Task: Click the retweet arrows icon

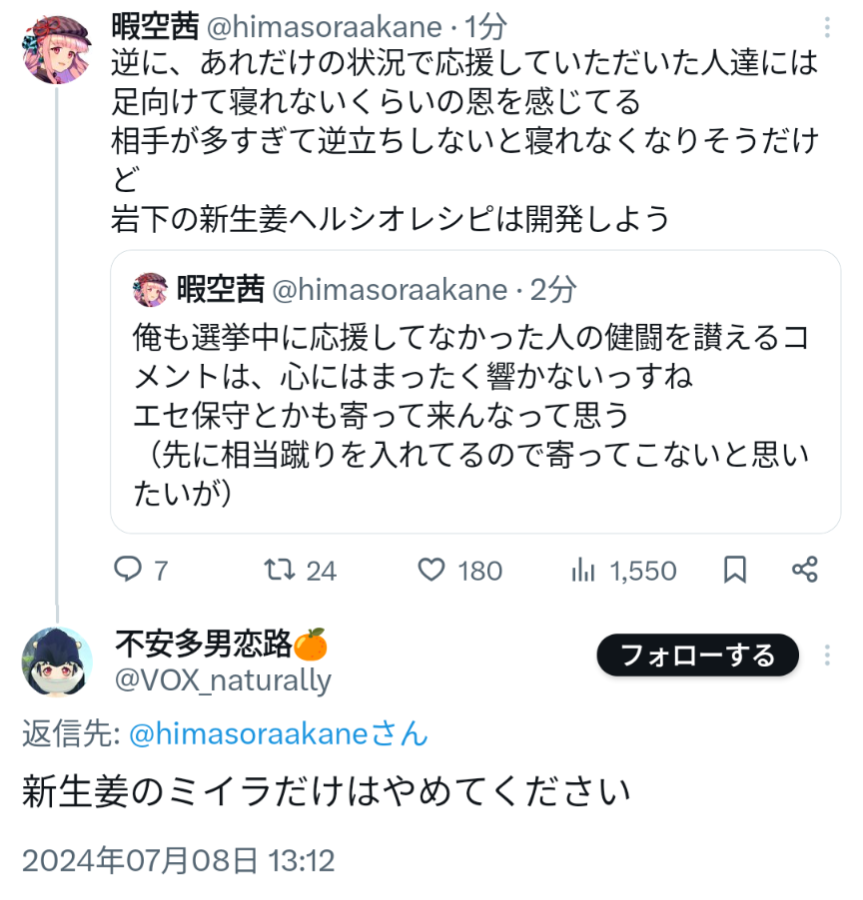Action: pos(279,570)
